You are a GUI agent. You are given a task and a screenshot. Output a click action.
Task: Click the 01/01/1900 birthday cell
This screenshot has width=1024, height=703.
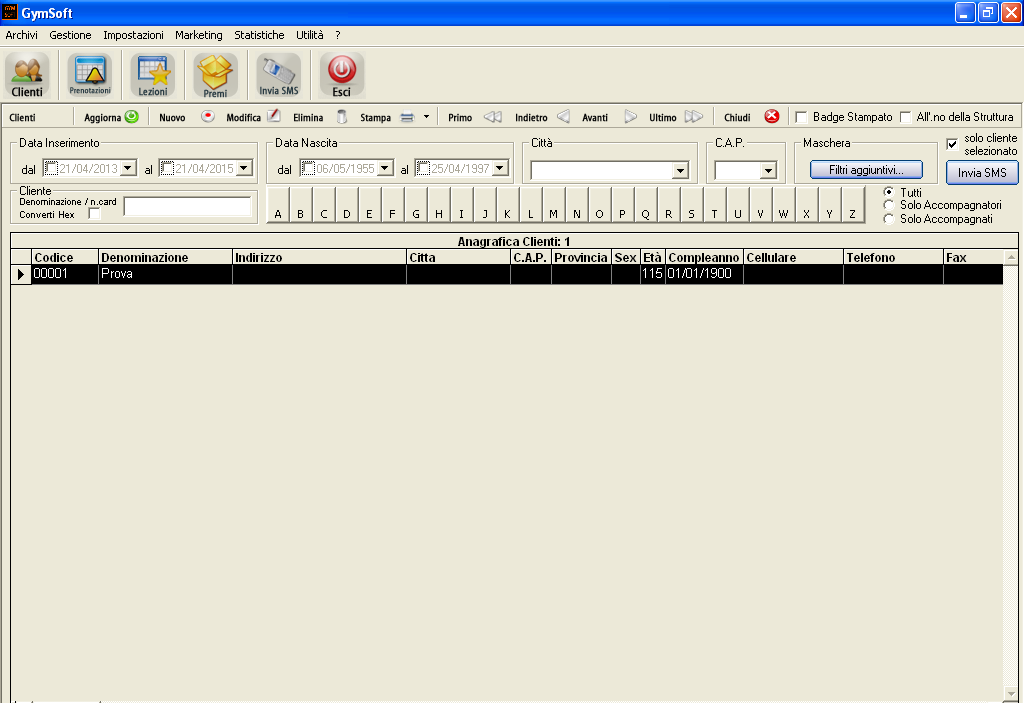704,274
